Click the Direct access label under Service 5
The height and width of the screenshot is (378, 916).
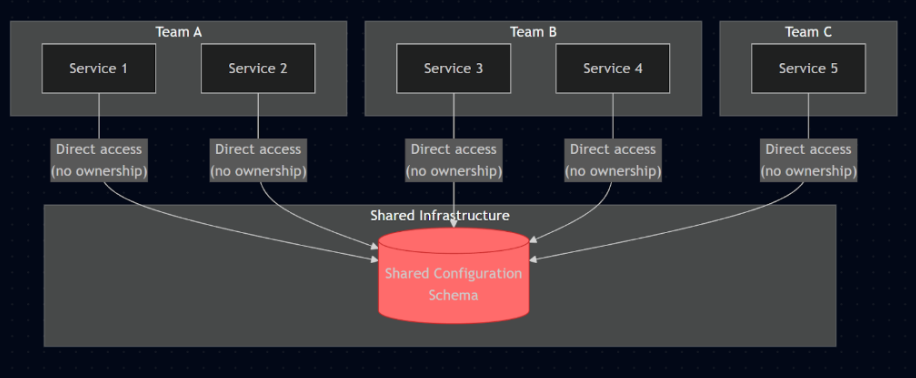(x=809, y=160)
